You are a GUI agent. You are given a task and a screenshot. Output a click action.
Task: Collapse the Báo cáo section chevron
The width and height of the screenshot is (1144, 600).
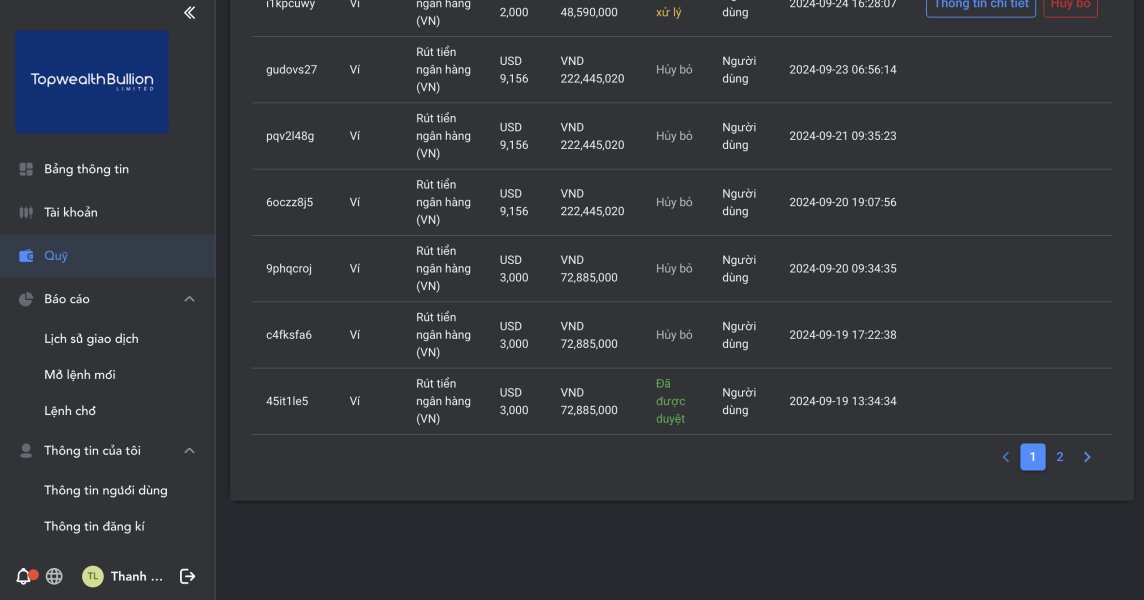189,299
